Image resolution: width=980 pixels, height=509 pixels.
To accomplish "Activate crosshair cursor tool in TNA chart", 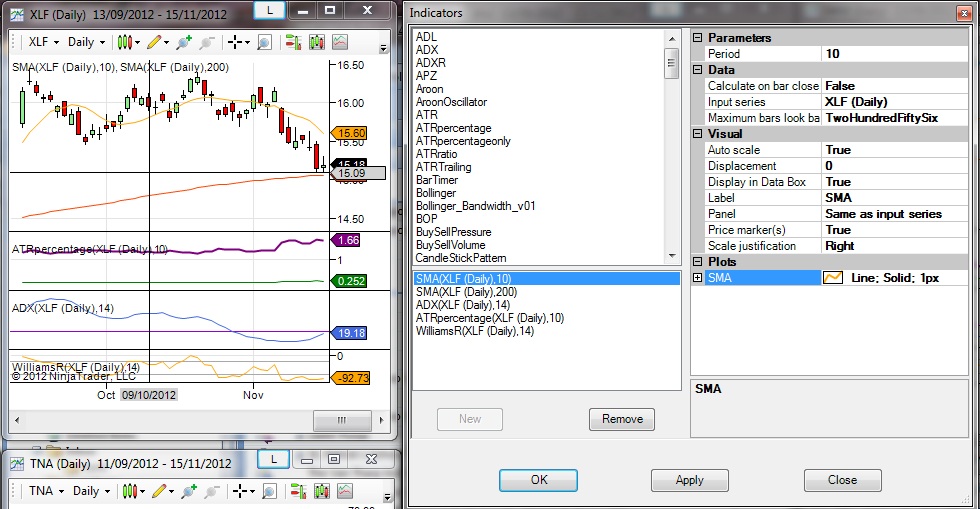I will (242, 491).
